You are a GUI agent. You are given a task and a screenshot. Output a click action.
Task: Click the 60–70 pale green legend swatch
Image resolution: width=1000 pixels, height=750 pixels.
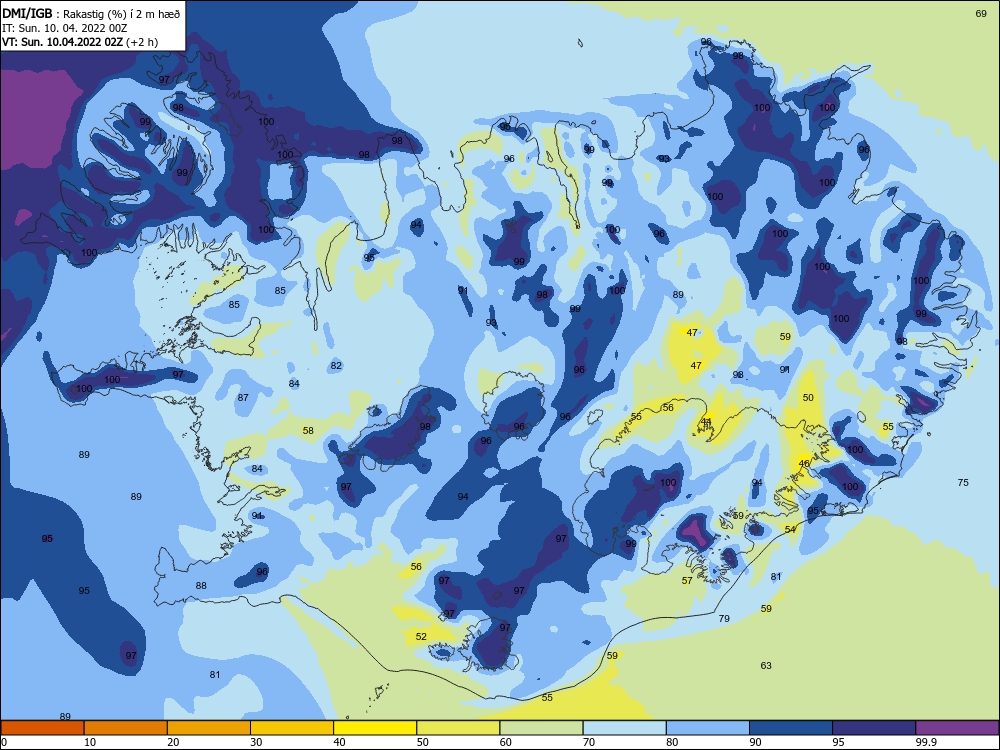tap(541, 728)
